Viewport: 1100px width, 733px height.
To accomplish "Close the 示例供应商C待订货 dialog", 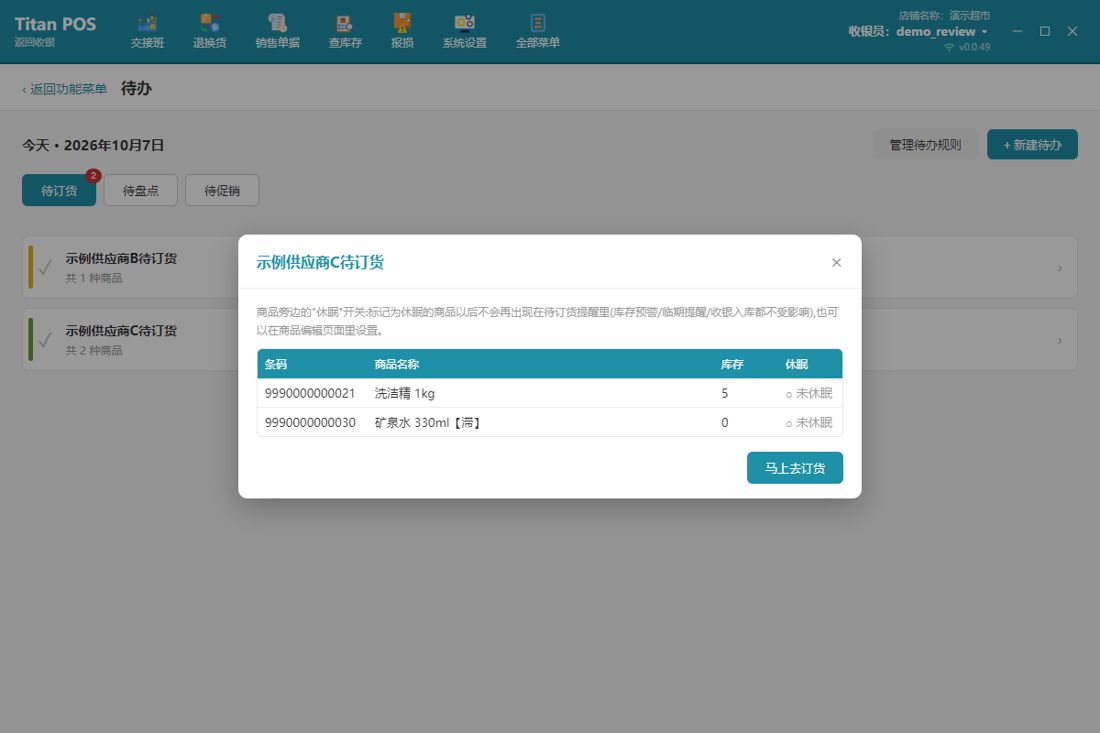I will pyautogui.click(x=836, y=262).
